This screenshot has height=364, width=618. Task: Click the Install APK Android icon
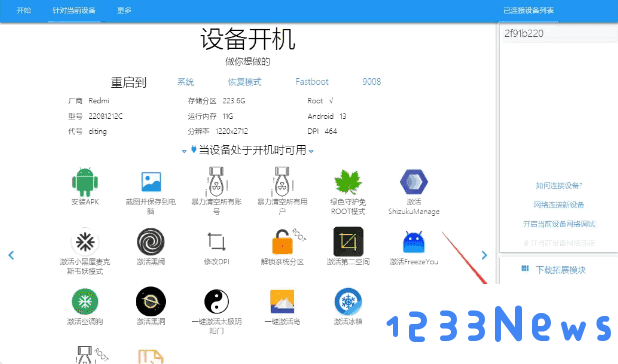click(85, 182)
